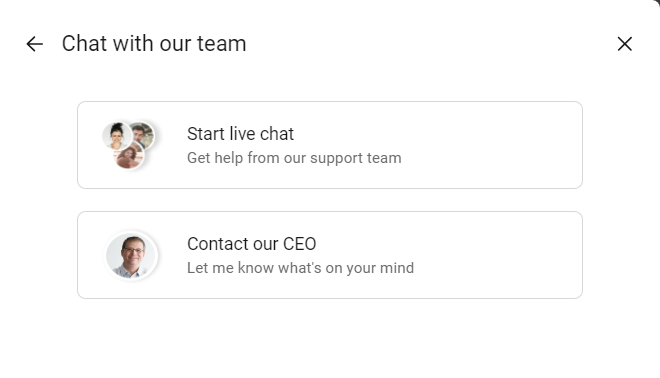Return to the previous help screen
Image resolution: width=660 pixels, height=378 pixels.
coord(35,44)
